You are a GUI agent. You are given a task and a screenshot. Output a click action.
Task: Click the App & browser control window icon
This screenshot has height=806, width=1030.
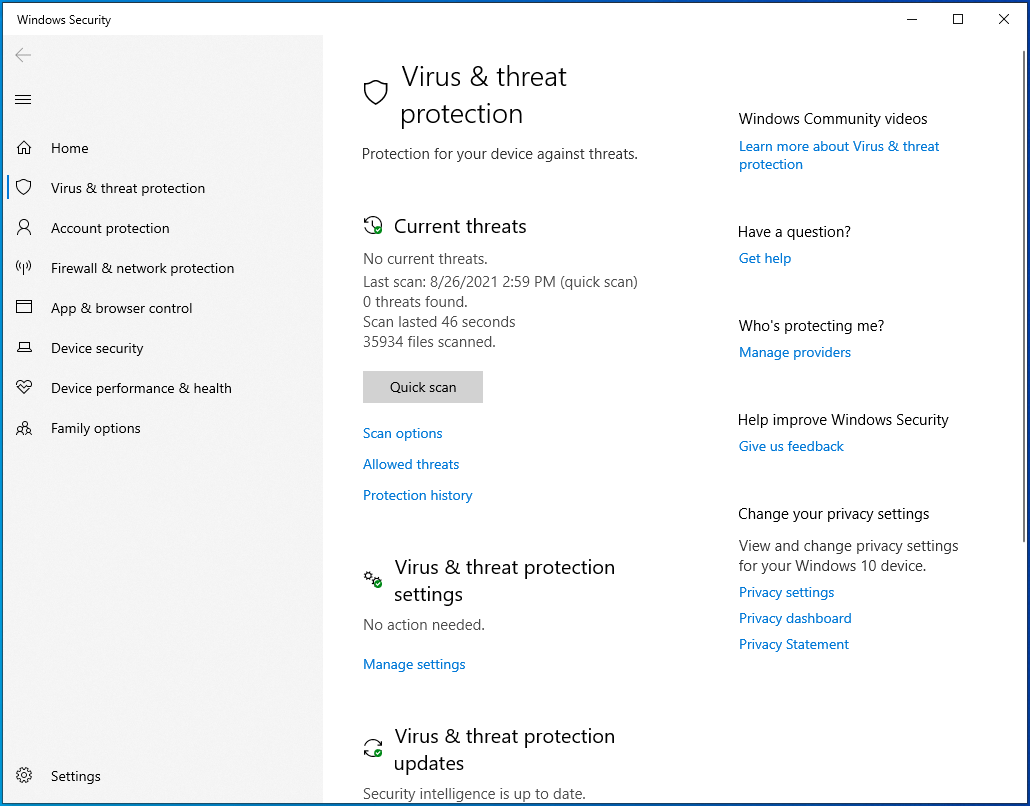point(24,308)
